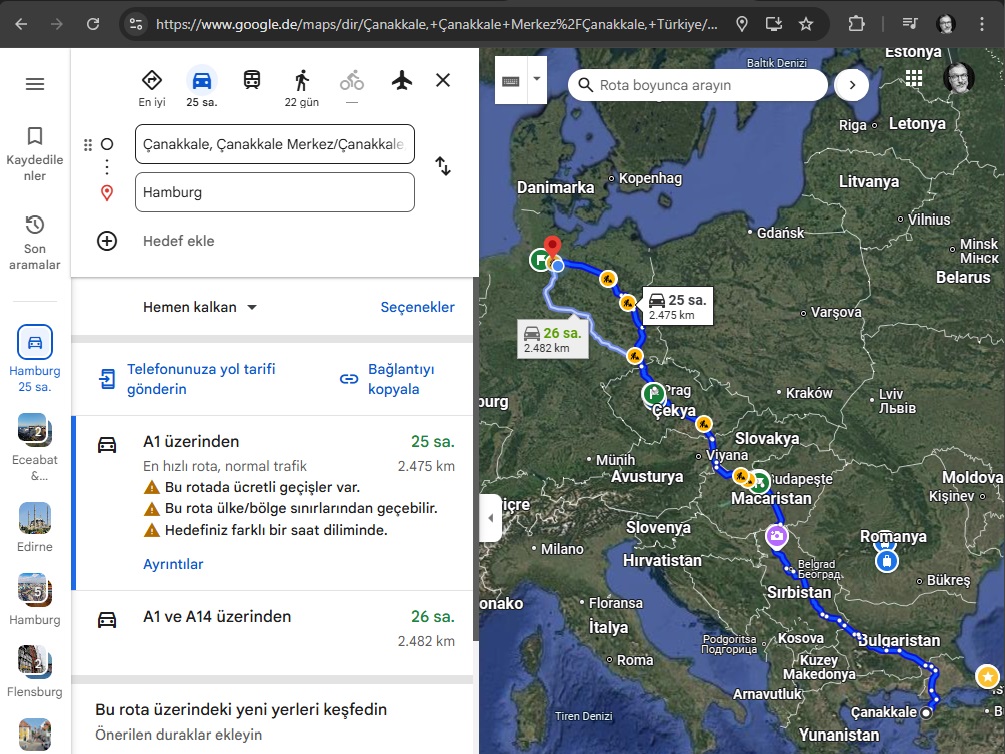Select walking mode icon
Screen dimensions: 1005x754
[x=302, y=81]
